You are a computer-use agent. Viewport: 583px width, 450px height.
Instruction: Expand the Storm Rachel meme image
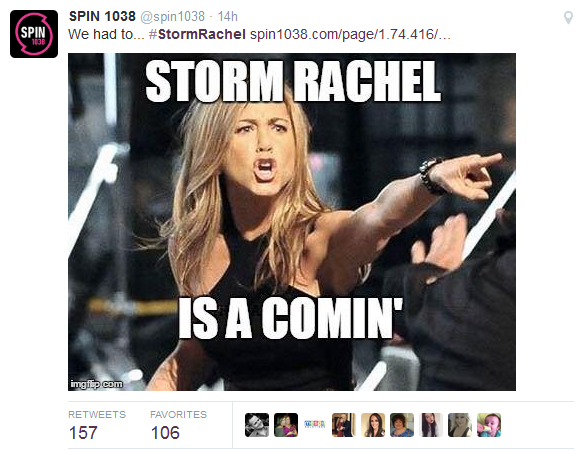(292, 222)
